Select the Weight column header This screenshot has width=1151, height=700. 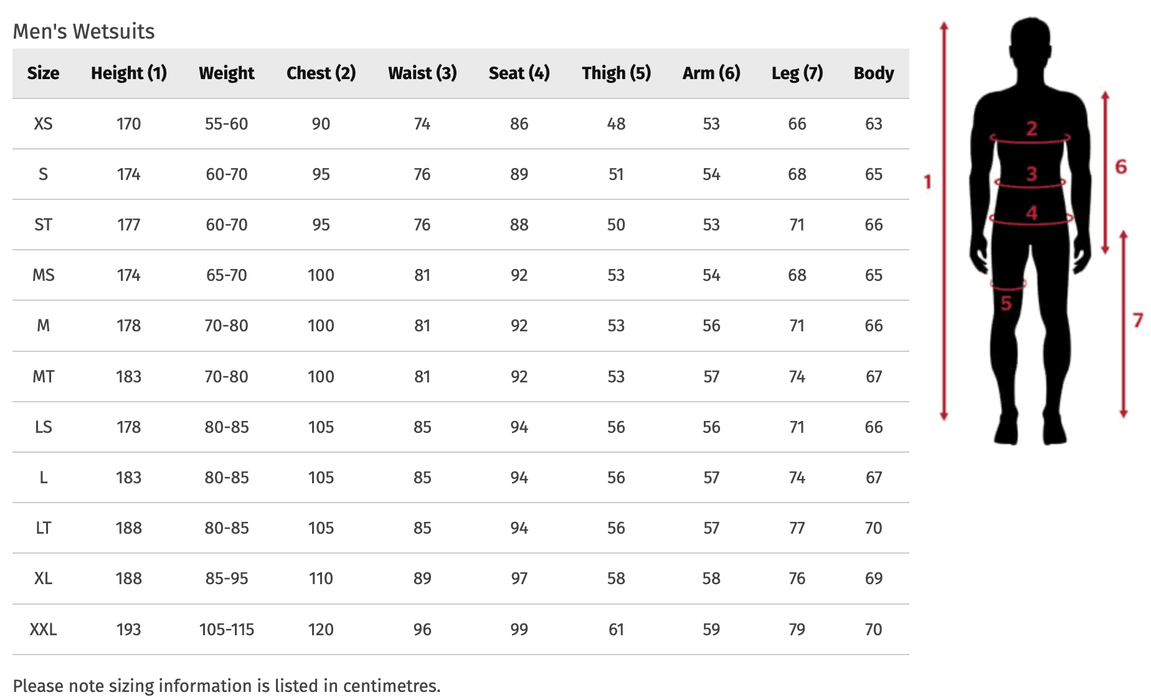226,73
